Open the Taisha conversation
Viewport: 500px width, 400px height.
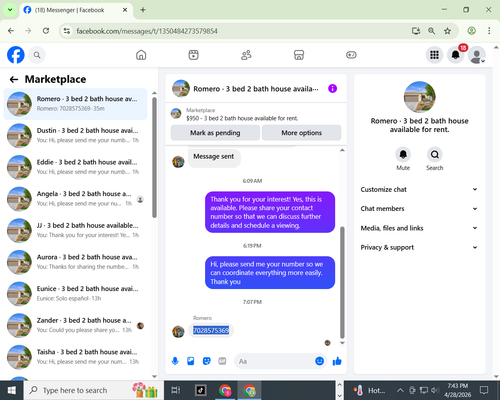tap(75, 357)
